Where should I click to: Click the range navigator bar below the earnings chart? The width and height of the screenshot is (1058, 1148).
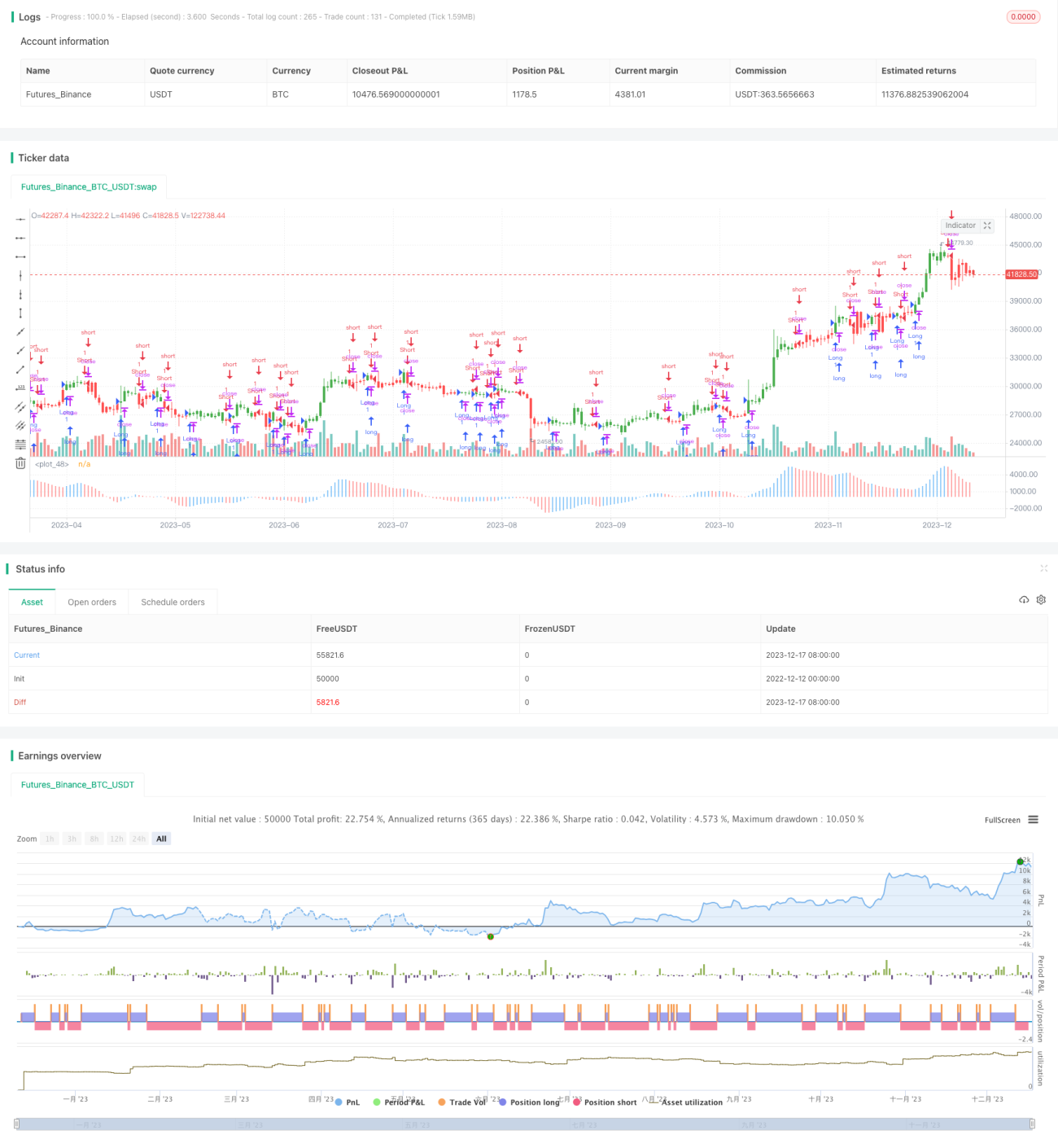[x=525, y=1124]
